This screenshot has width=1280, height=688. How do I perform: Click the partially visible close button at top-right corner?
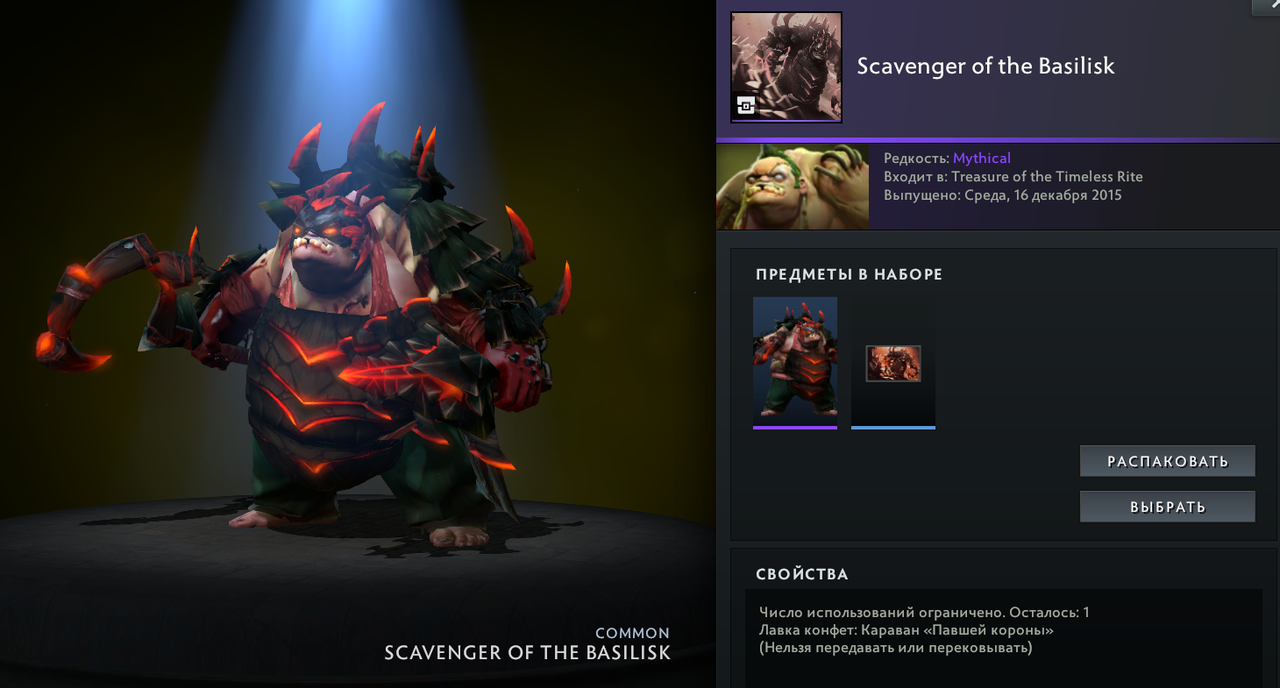(x=1265, y=6)
